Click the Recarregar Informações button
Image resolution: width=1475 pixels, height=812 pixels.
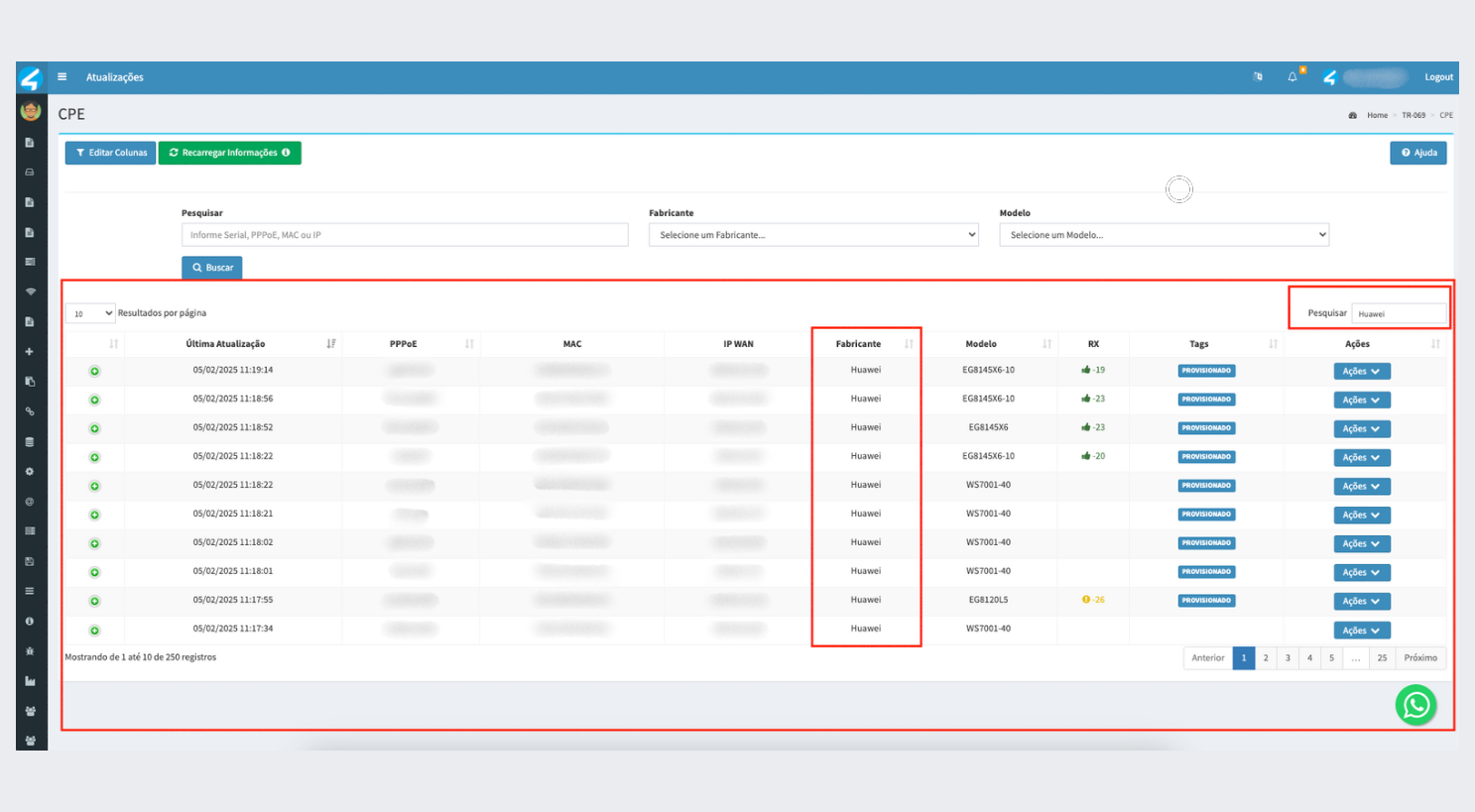(229, 153)
